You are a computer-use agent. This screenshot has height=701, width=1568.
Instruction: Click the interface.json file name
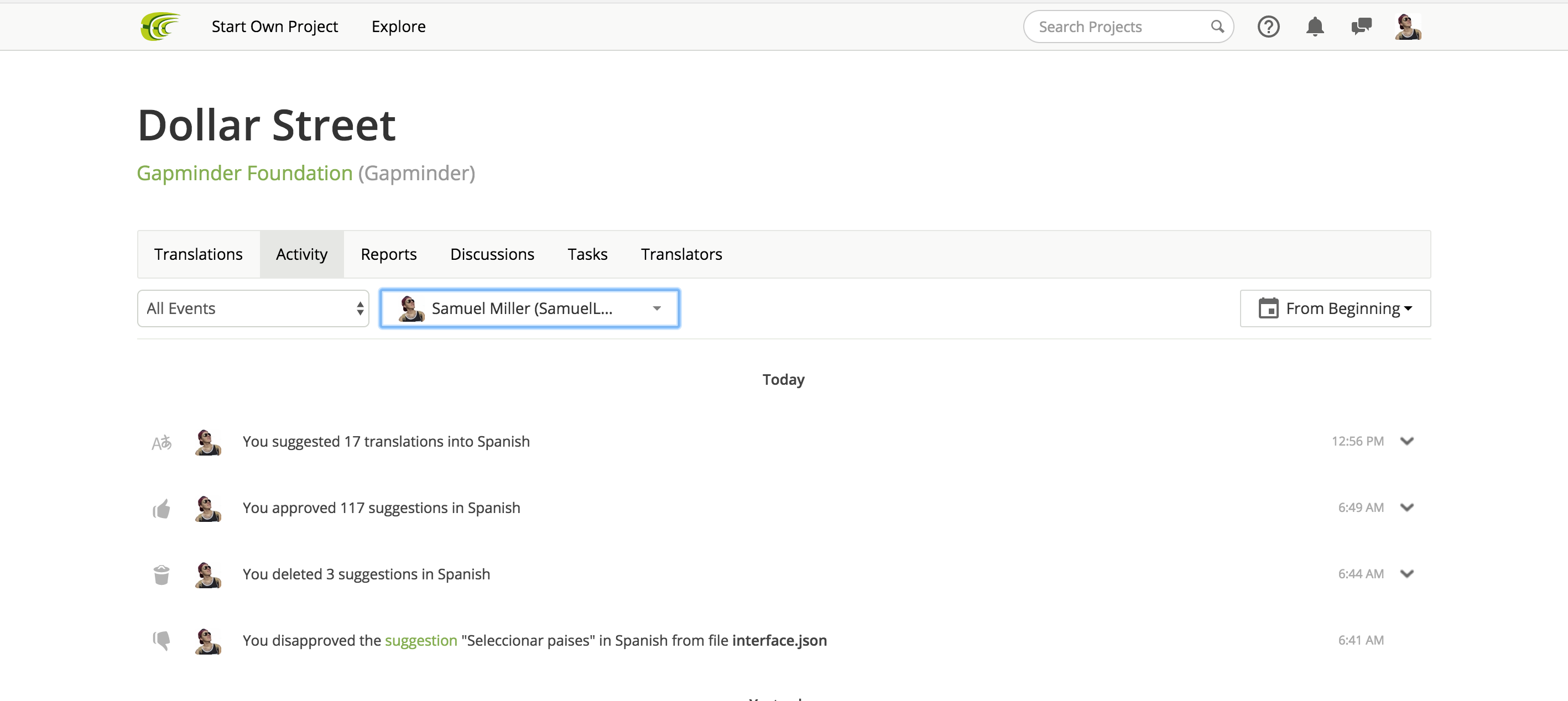click(779, 641)
